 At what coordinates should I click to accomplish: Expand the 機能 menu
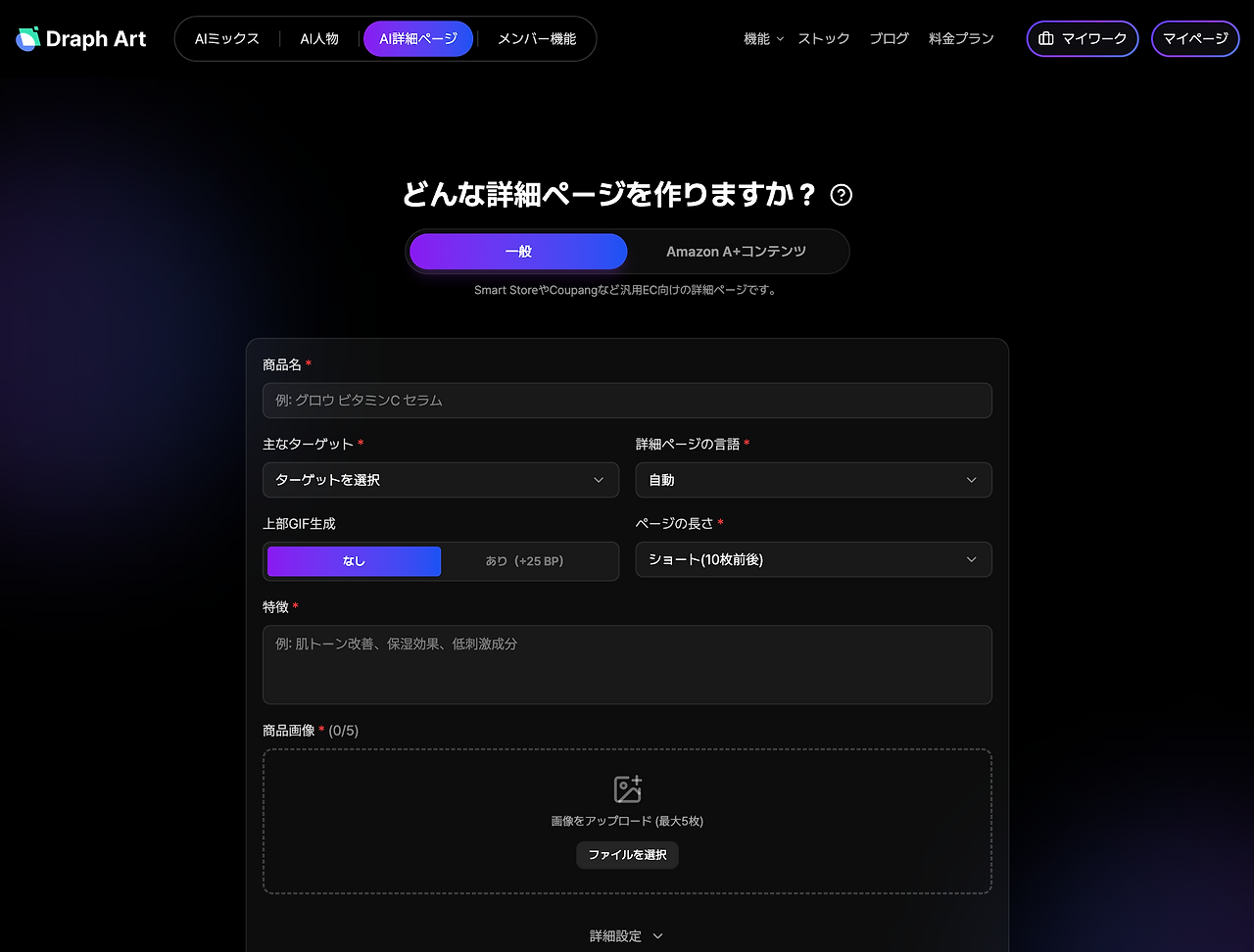tap(763, 39)
